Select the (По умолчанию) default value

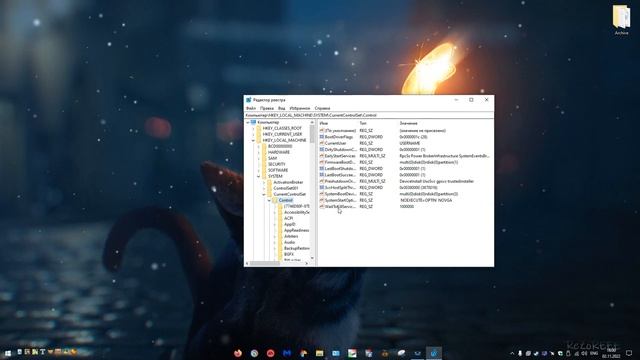[x=340, y=131]
